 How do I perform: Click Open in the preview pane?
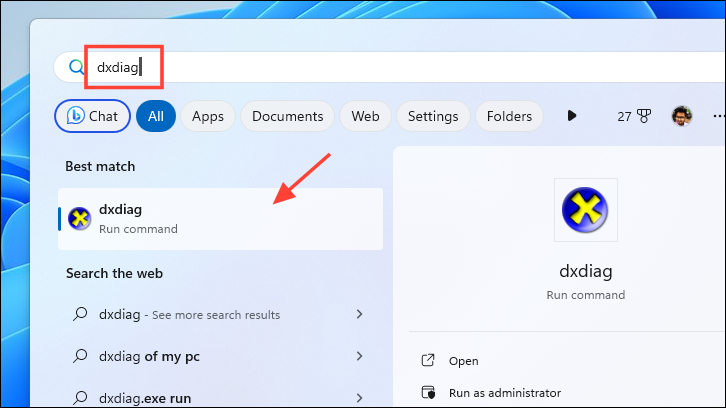click(463, 361)
